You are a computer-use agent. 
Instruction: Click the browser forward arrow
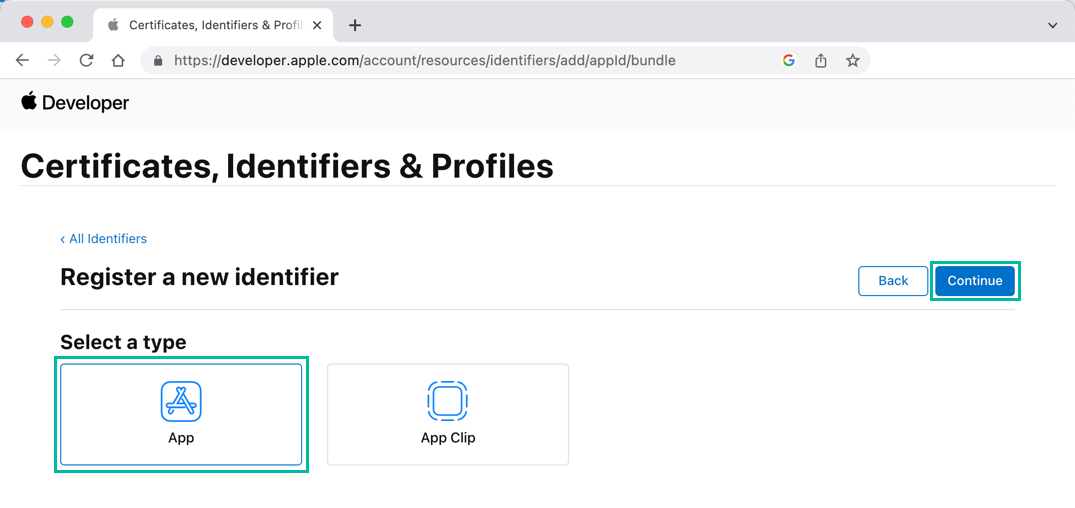click(x=54, y=60)
